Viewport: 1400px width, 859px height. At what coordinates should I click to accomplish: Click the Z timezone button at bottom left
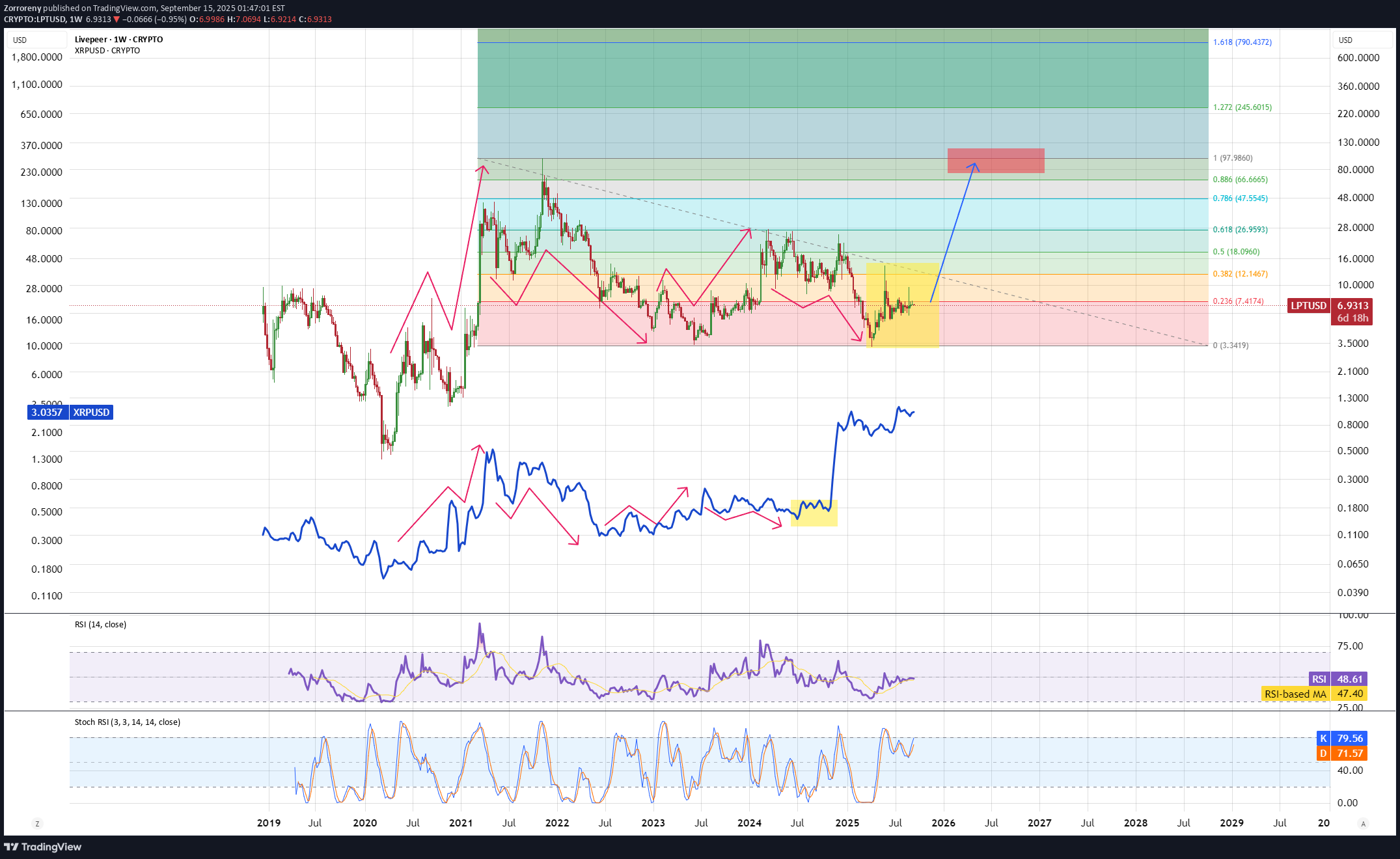point(37,823)
